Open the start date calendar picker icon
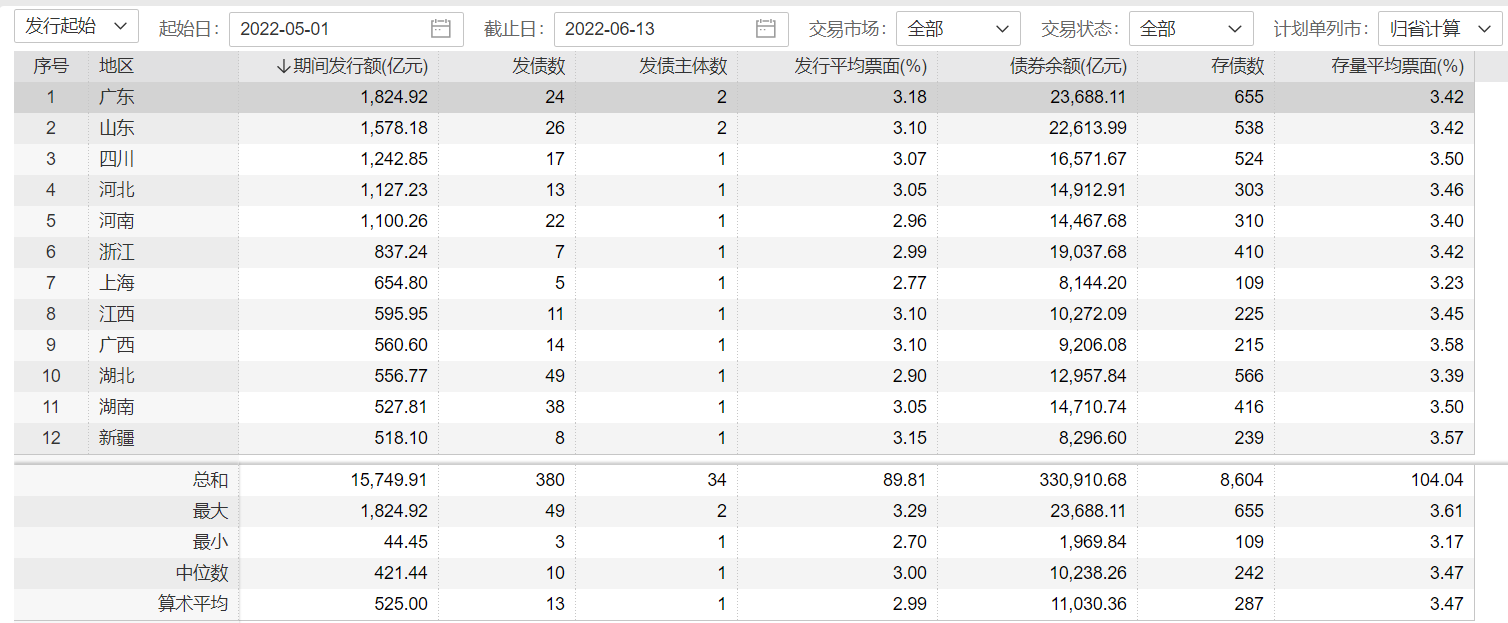 coord(440,29)
